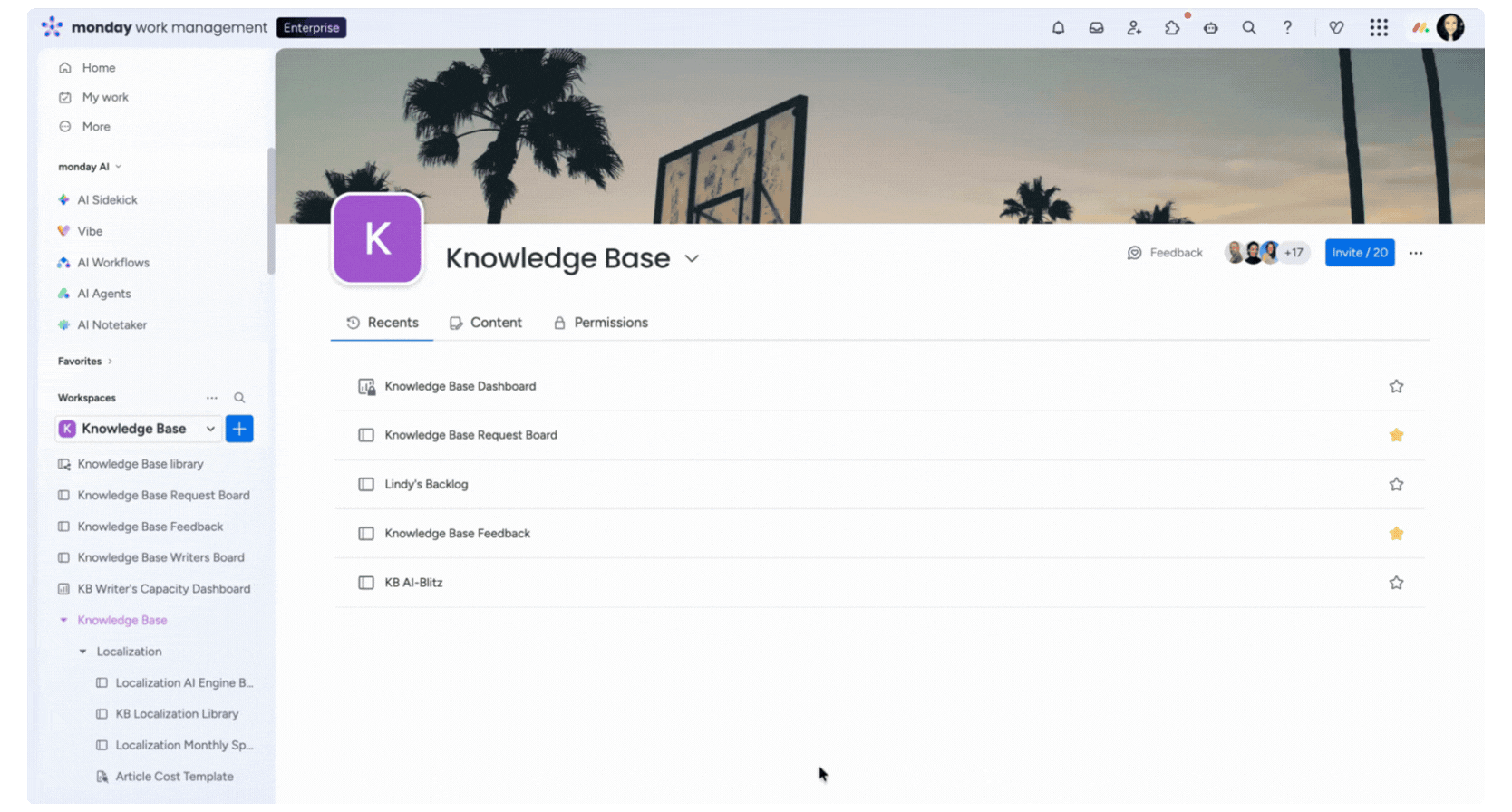Click the Feedback button
This screenshot has height=812, width=1512.
click(1165, 253)
